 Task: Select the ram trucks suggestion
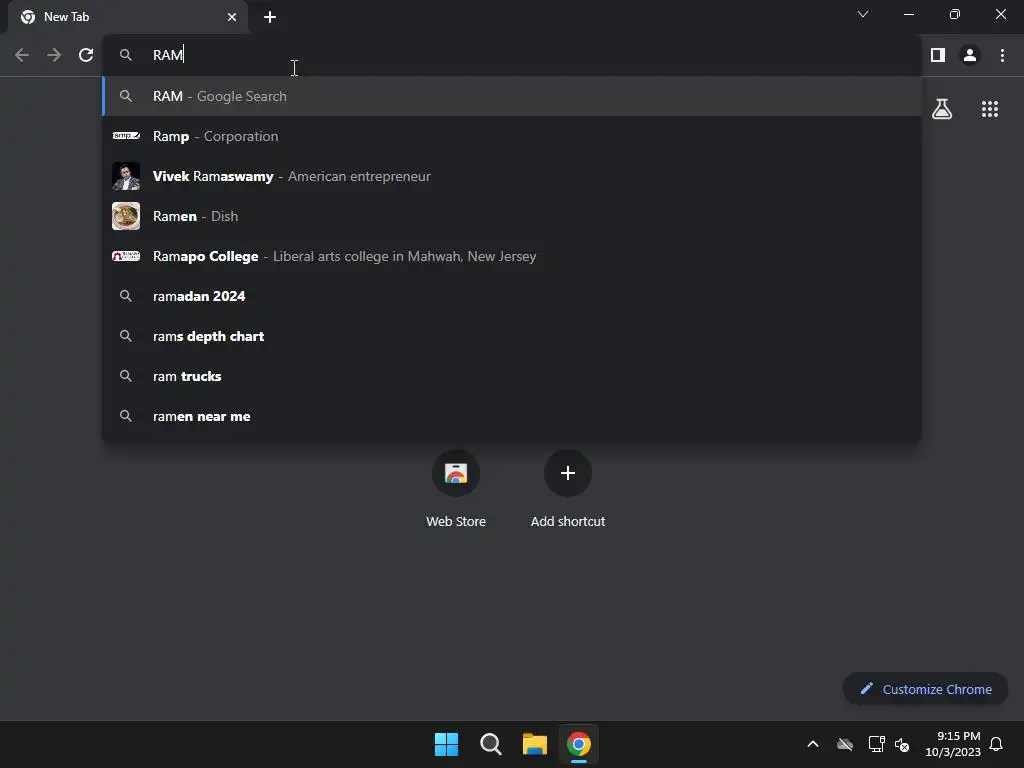512,376
